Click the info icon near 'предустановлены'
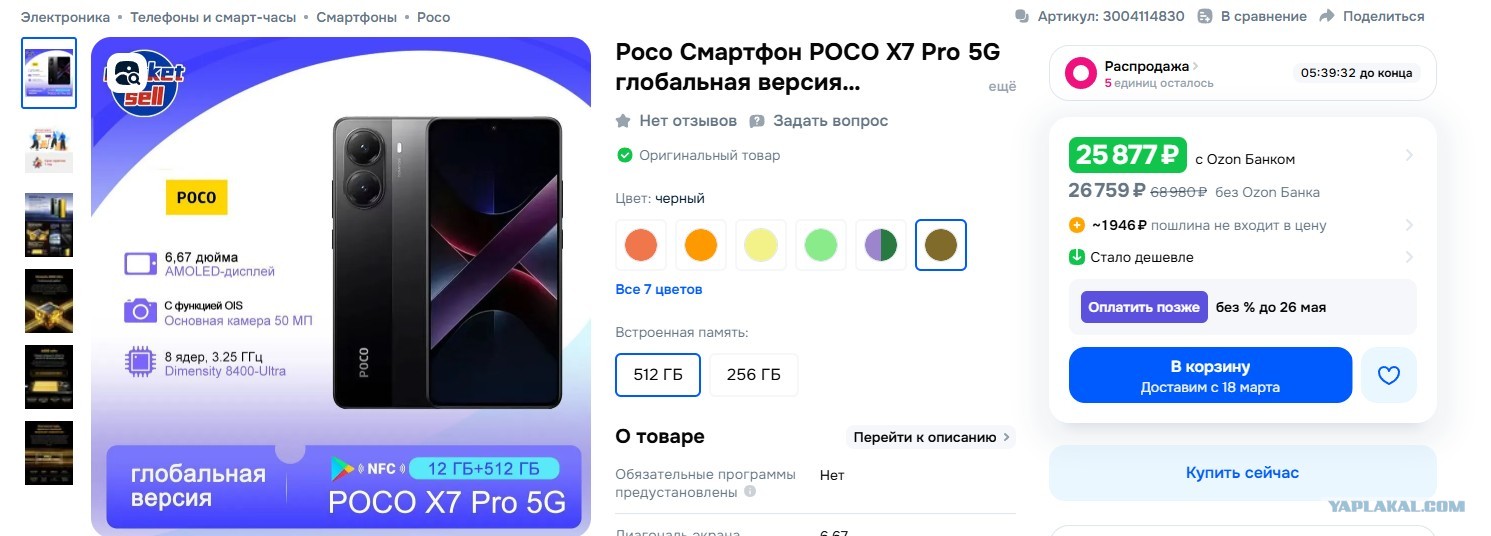Screen dimensions: 1491x536 (750, 492)
